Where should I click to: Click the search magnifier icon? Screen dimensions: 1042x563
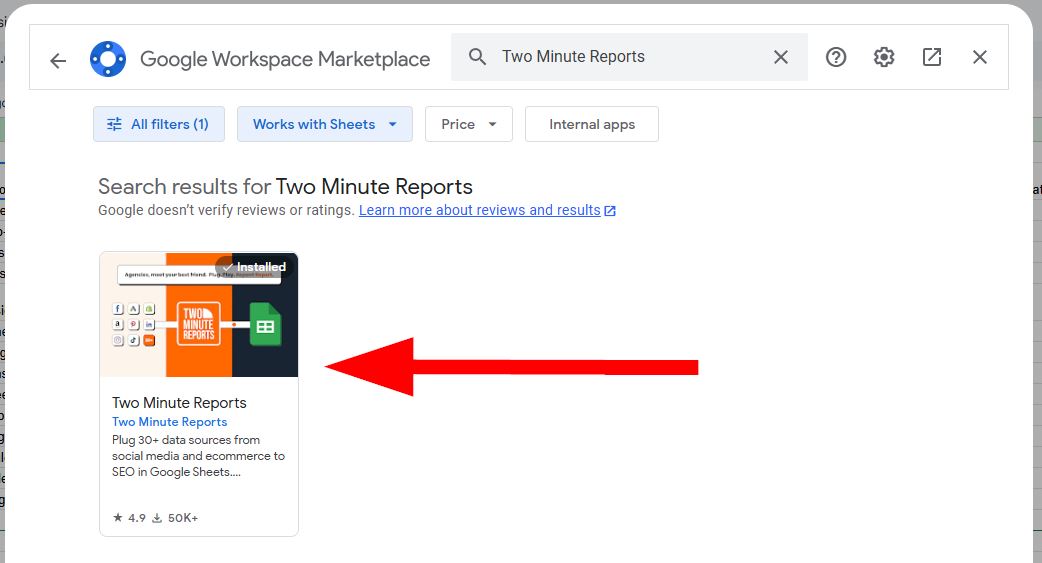point(477,56)
